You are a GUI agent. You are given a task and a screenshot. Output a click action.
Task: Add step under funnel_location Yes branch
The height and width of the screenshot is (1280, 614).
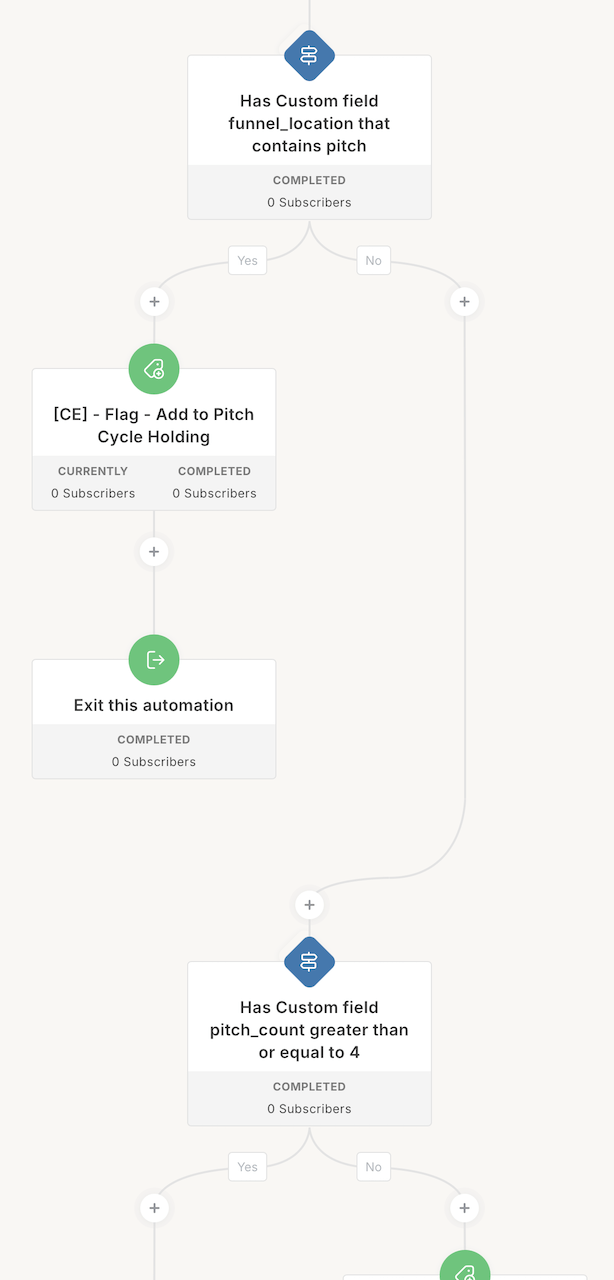pyautogui.click(x=154, y=301)
